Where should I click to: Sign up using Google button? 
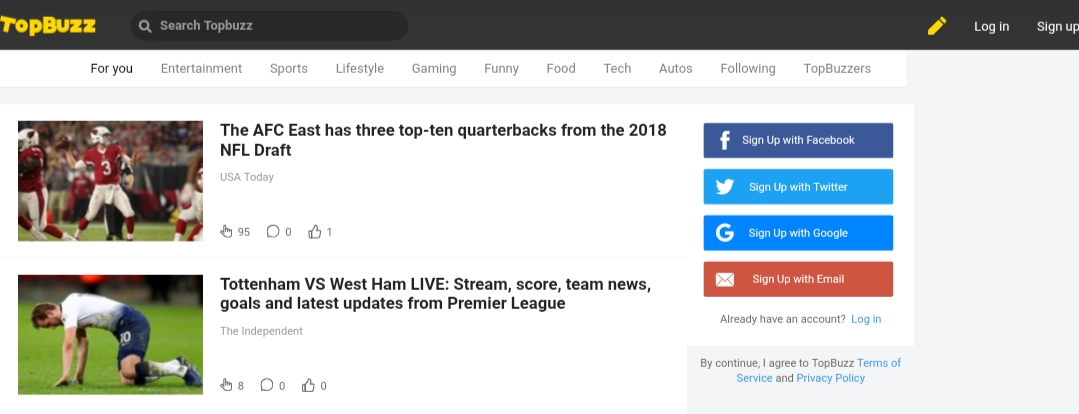tap(798, 232)
